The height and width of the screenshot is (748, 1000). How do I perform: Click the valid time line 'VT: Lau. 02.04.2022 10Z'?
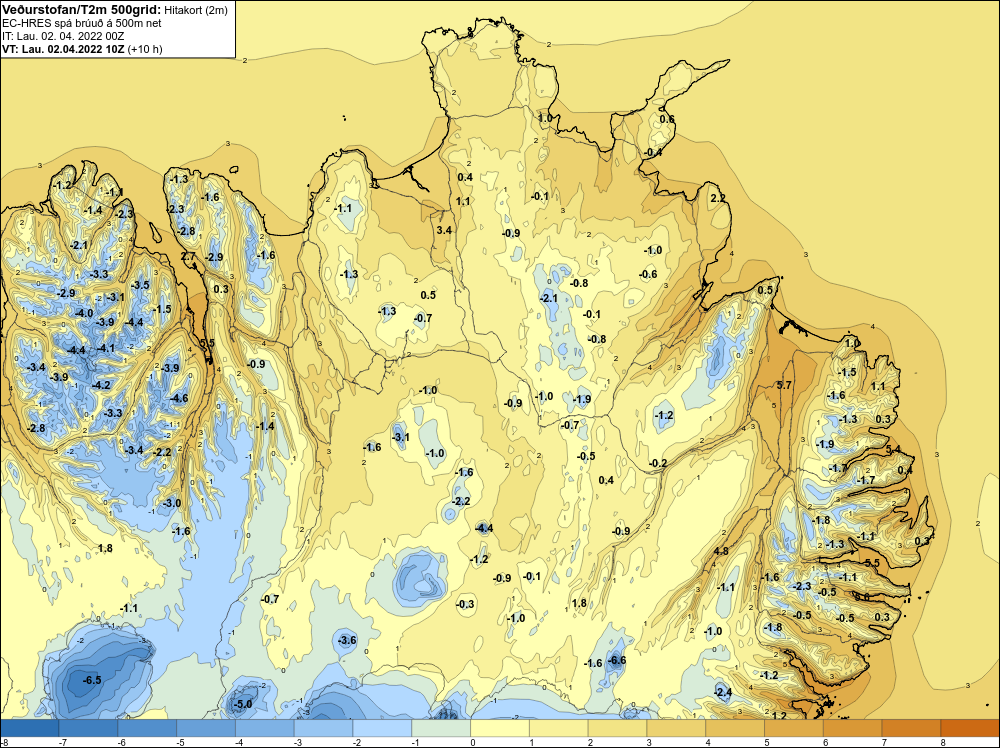[64, 49]
